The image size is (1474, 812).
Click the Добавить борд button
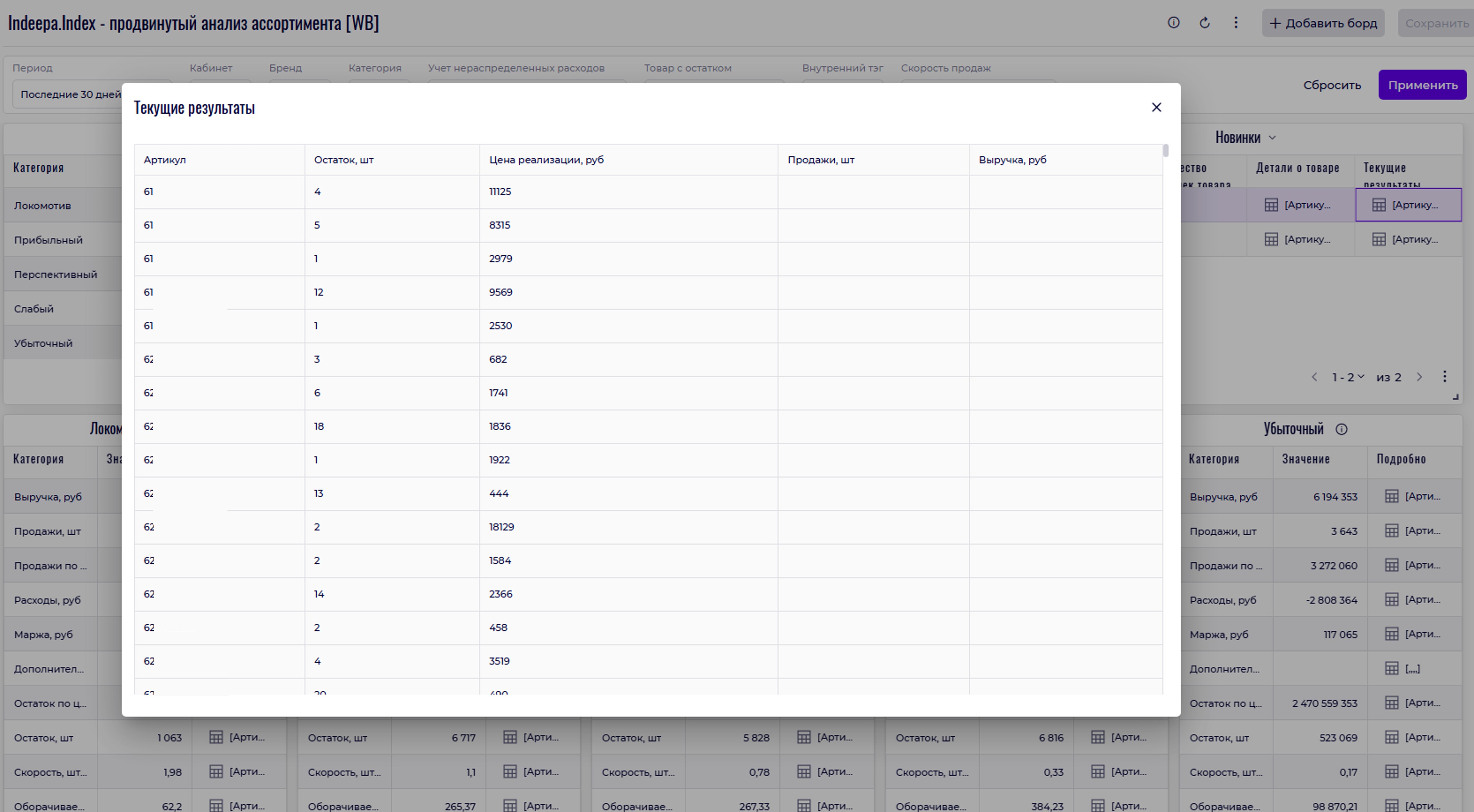coord(1323,23)
